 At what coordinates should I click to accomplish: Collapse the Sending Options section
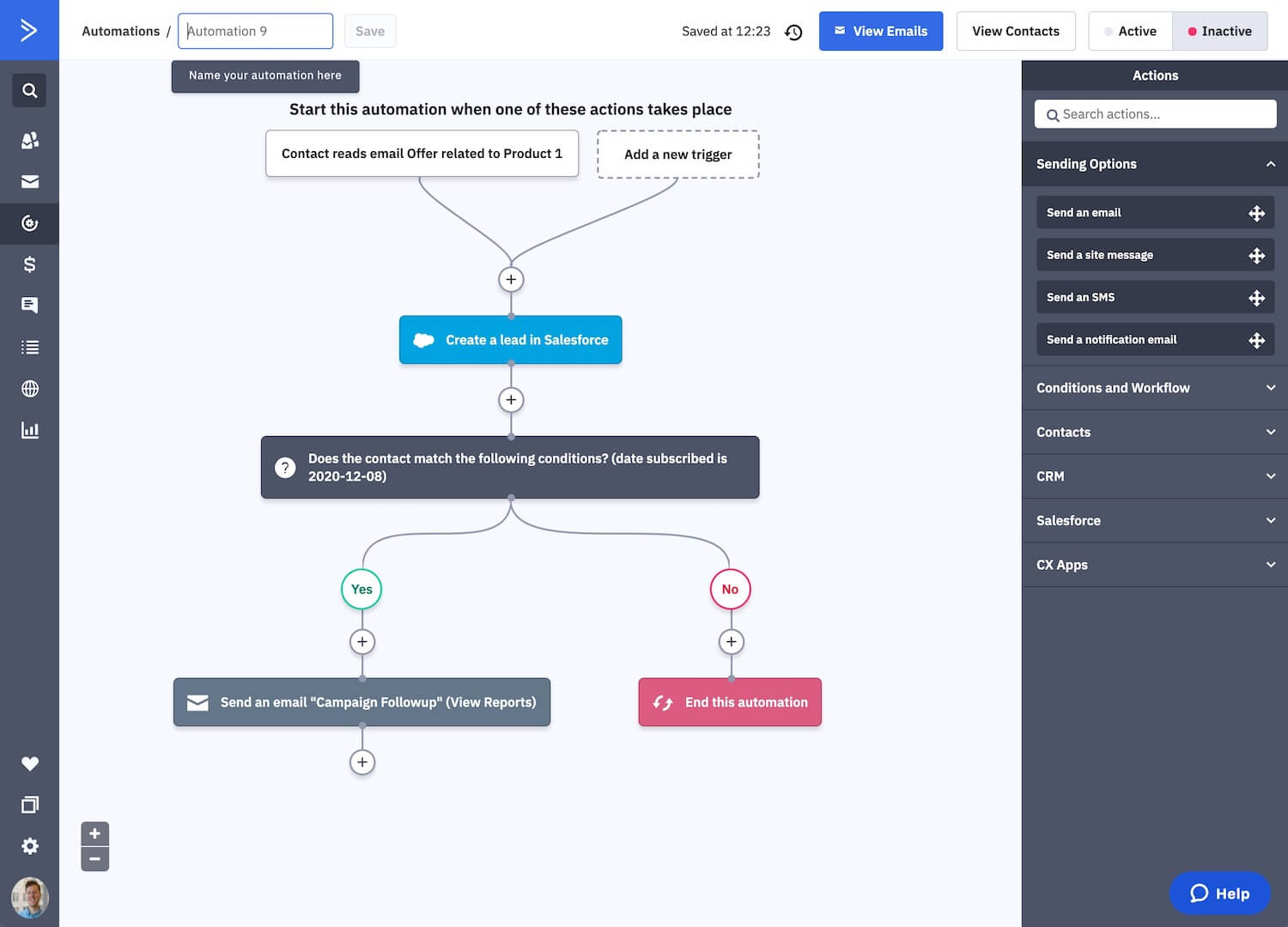coord(1155,164)
